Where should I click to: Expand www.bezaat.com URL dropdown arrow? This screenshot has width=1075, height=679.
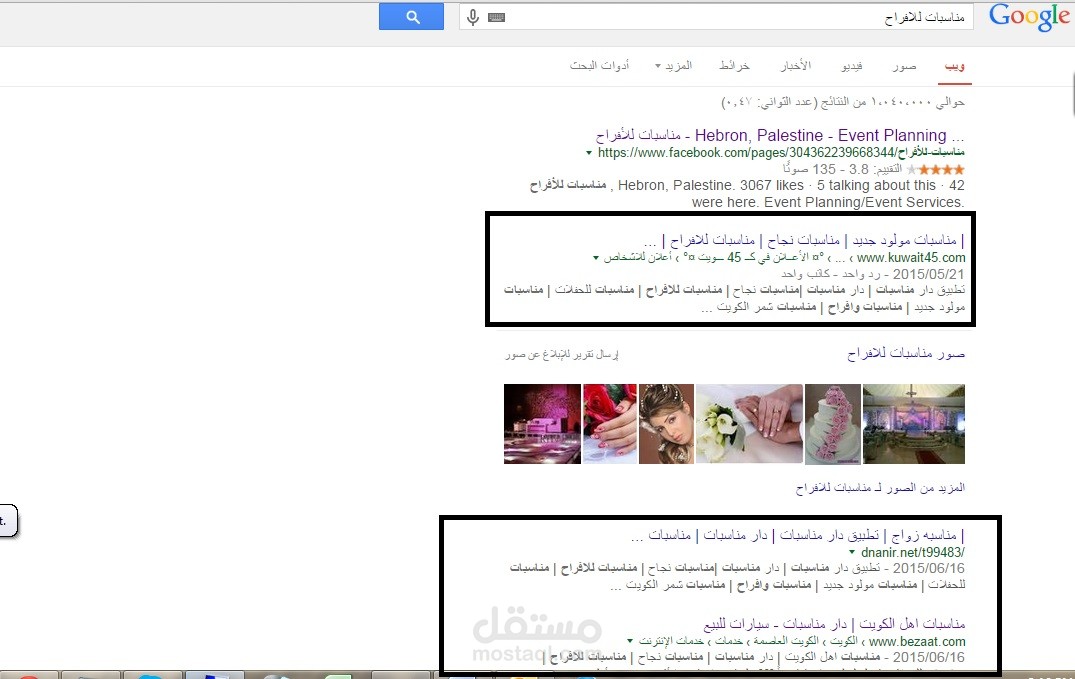629,641
